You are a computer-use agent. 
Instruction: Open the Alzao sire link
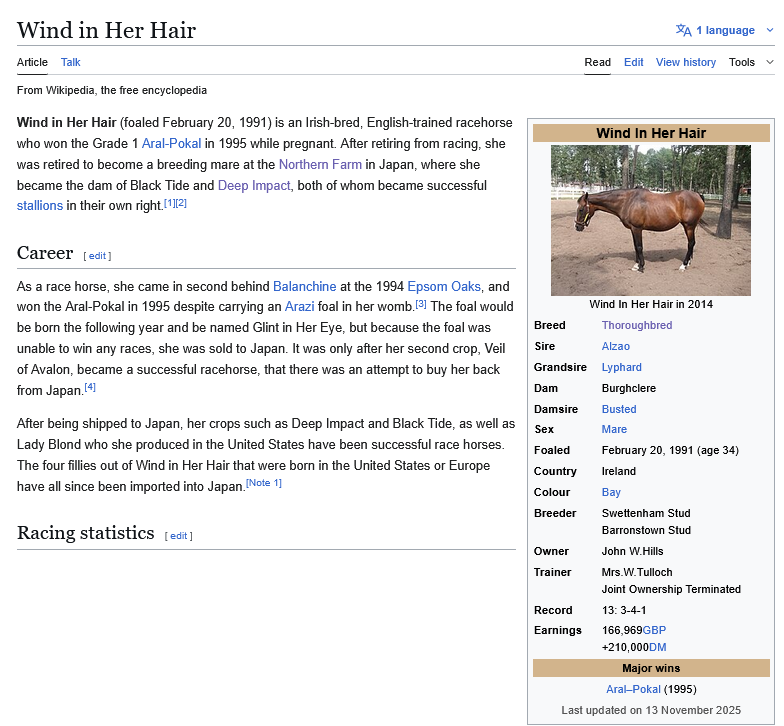[616, 346]
